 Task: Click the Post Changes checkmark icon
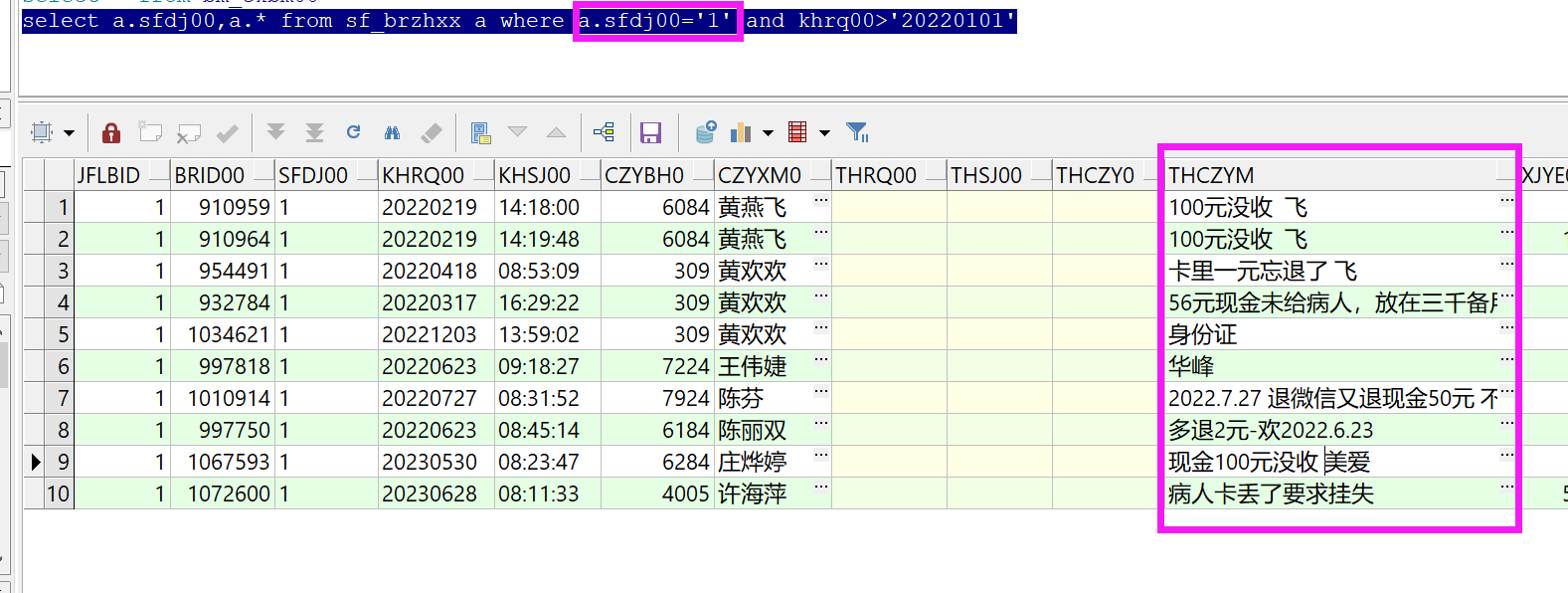click(228, 132)
